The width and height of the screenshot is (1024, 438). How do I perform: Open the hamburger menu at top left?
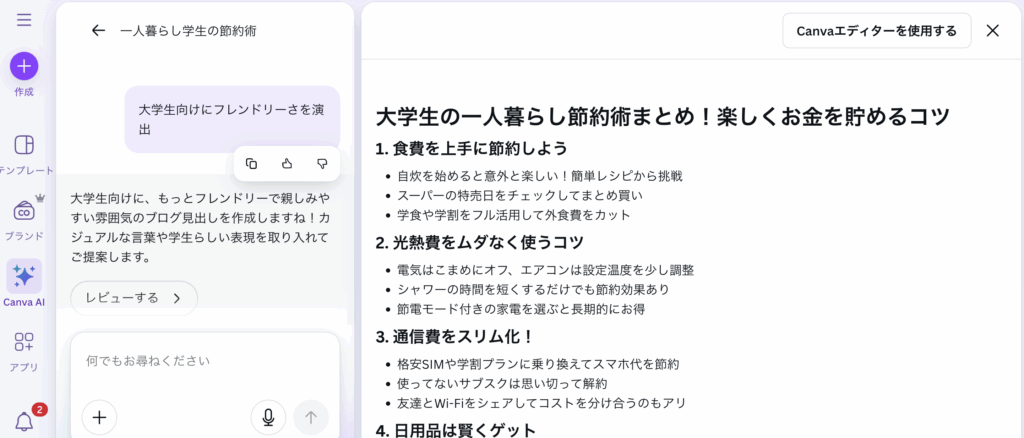pyautogui.click(x=24, y=20)
